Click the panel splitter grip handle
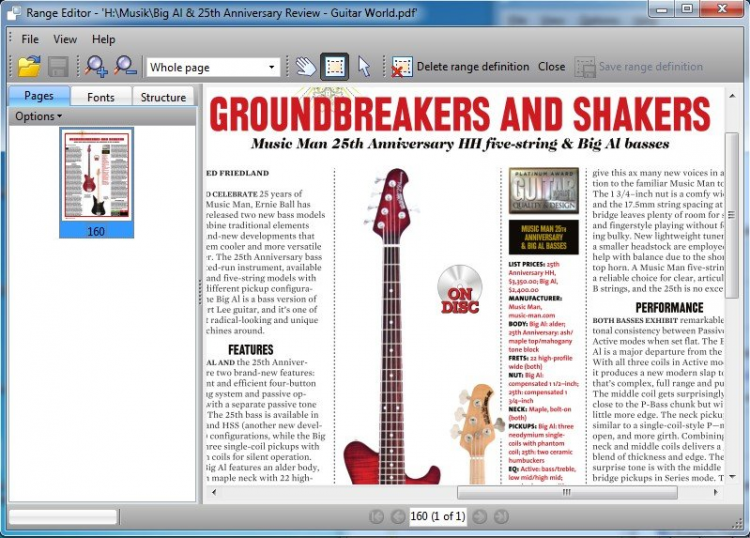Image resolution: width=750 pixels, height=538 pixels. pos(200,293)
